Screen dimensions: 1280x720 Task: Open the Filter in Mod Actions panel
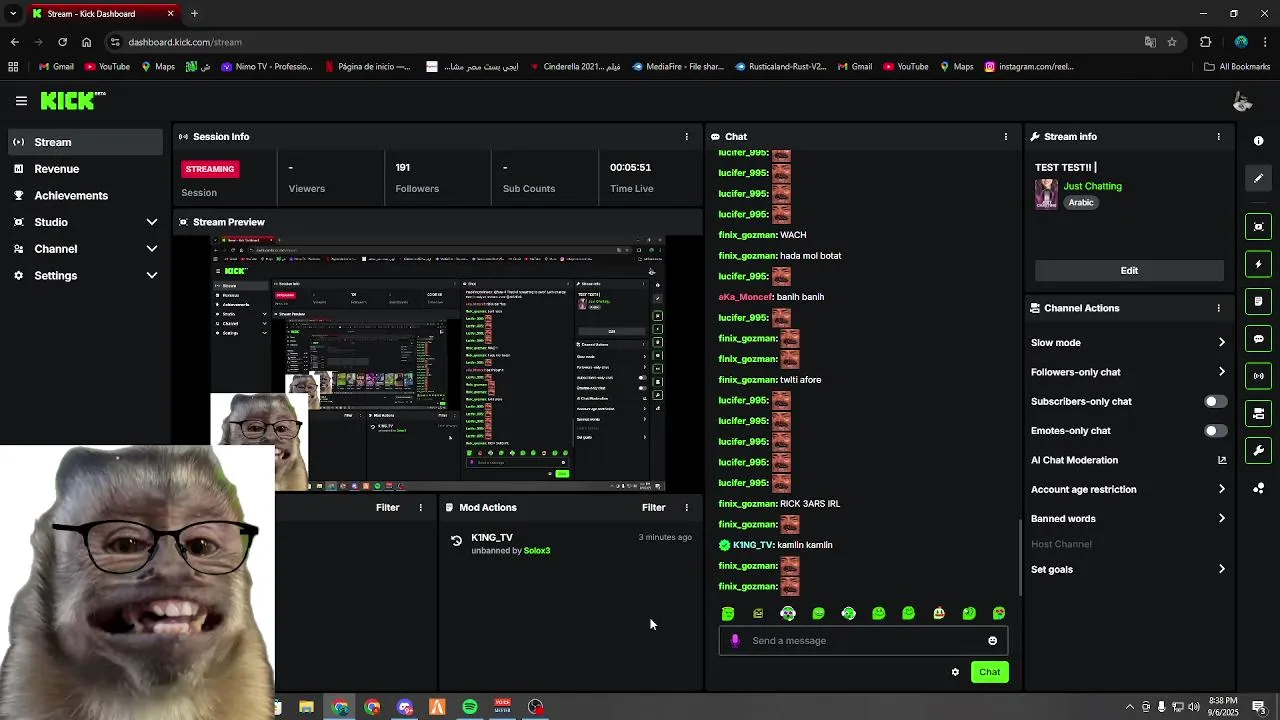653,507
